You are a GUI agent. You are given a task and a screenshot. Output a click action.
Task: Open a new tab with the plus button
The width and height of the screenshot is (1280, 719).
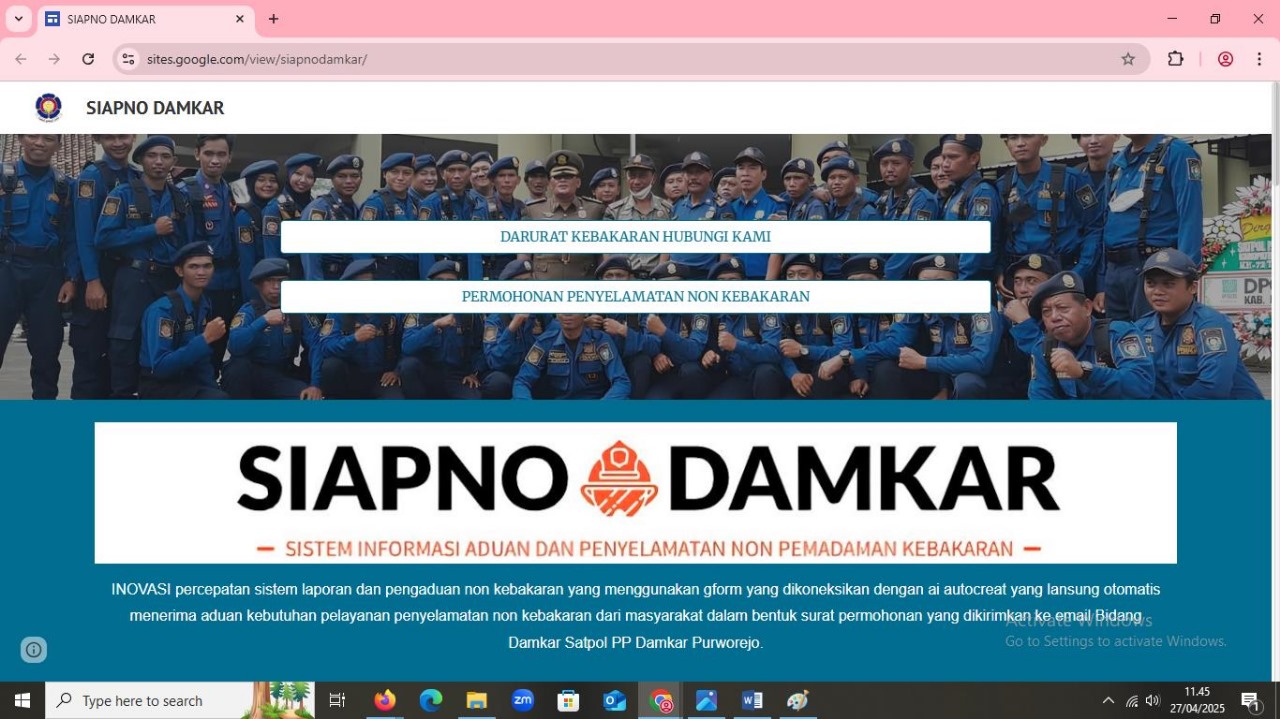click(x=273, y=18)
